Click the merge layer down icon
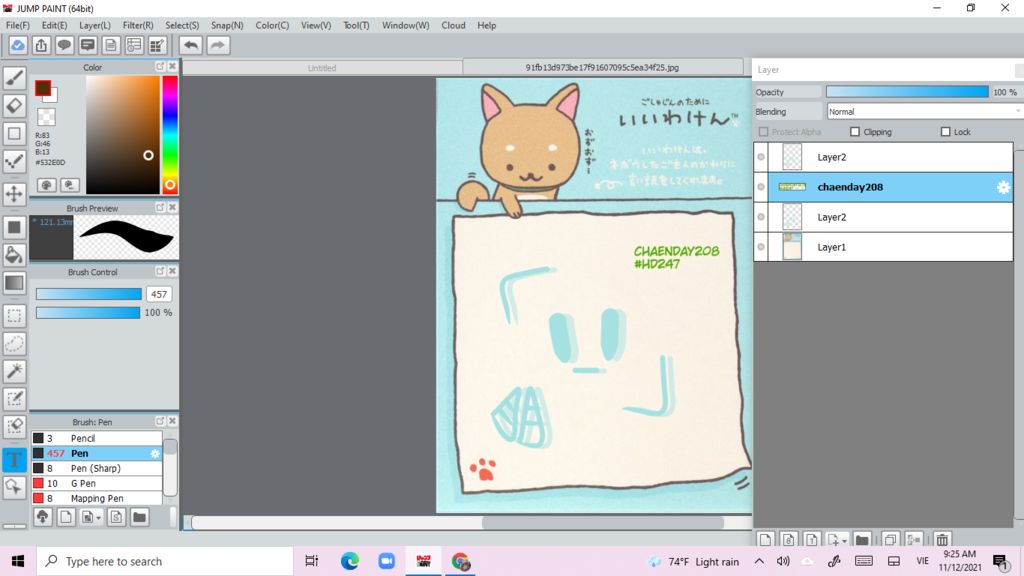This screenshot has height=576, width=1024. pos(914,539)
